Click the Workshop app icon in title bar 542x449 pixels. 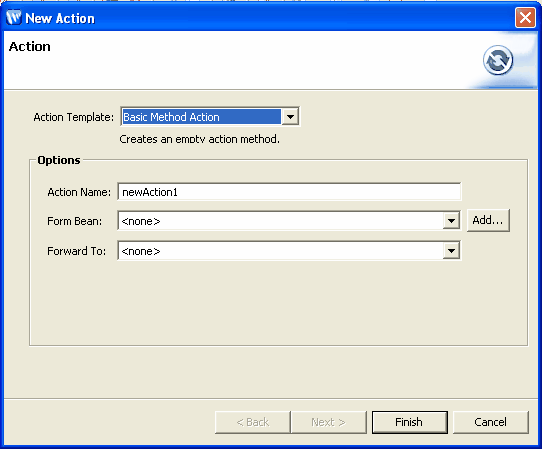coord(14,17)
